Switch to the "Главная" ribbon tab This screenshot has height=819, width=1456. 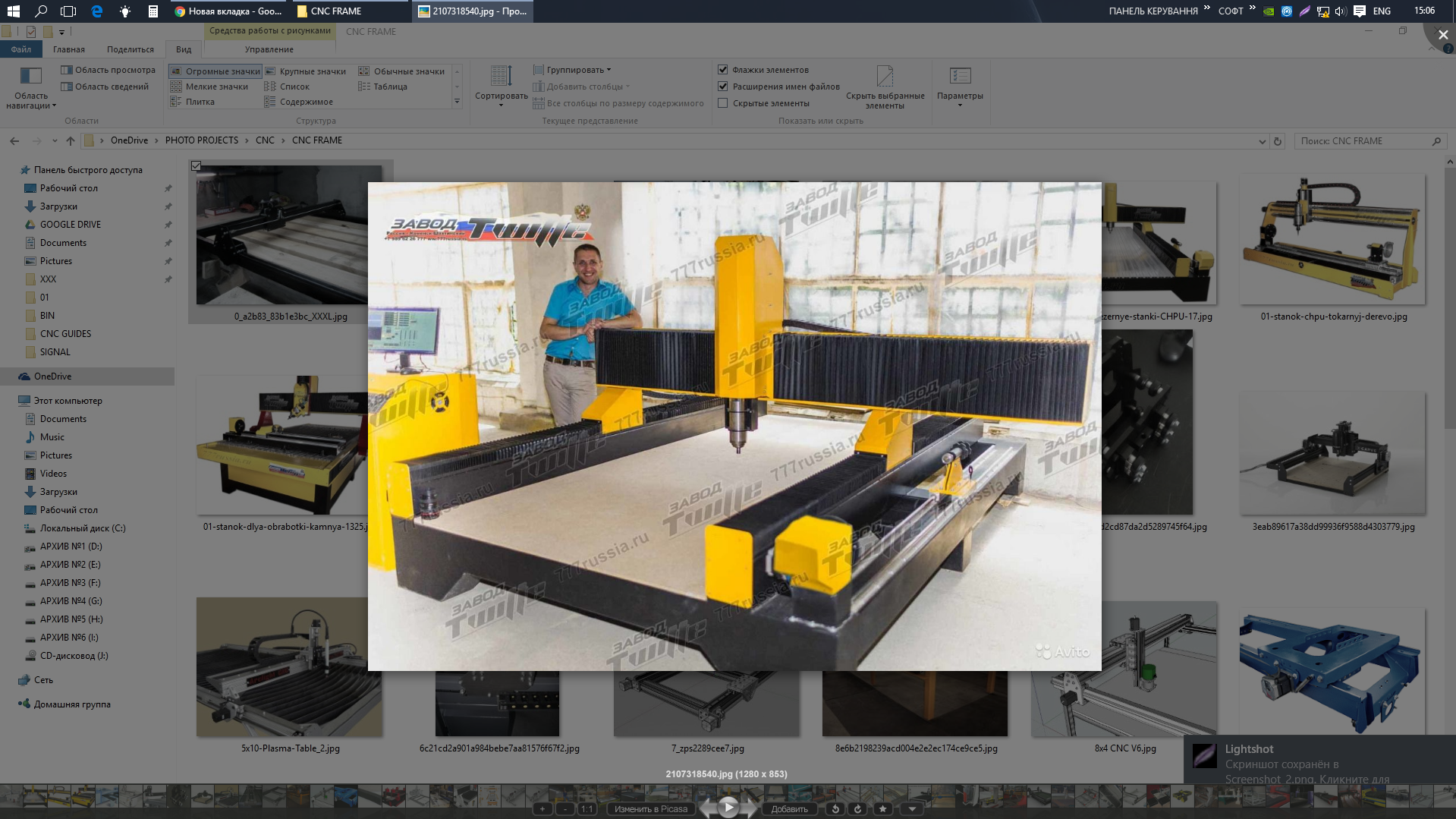(x=69, y=49)
